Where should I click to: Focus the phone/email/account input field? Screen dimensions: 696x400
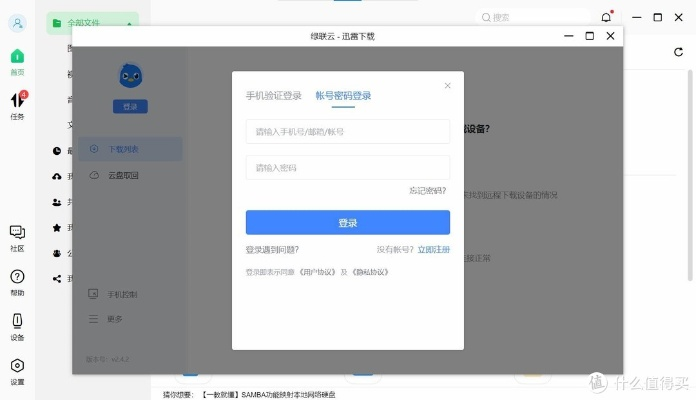pos(348,131)
